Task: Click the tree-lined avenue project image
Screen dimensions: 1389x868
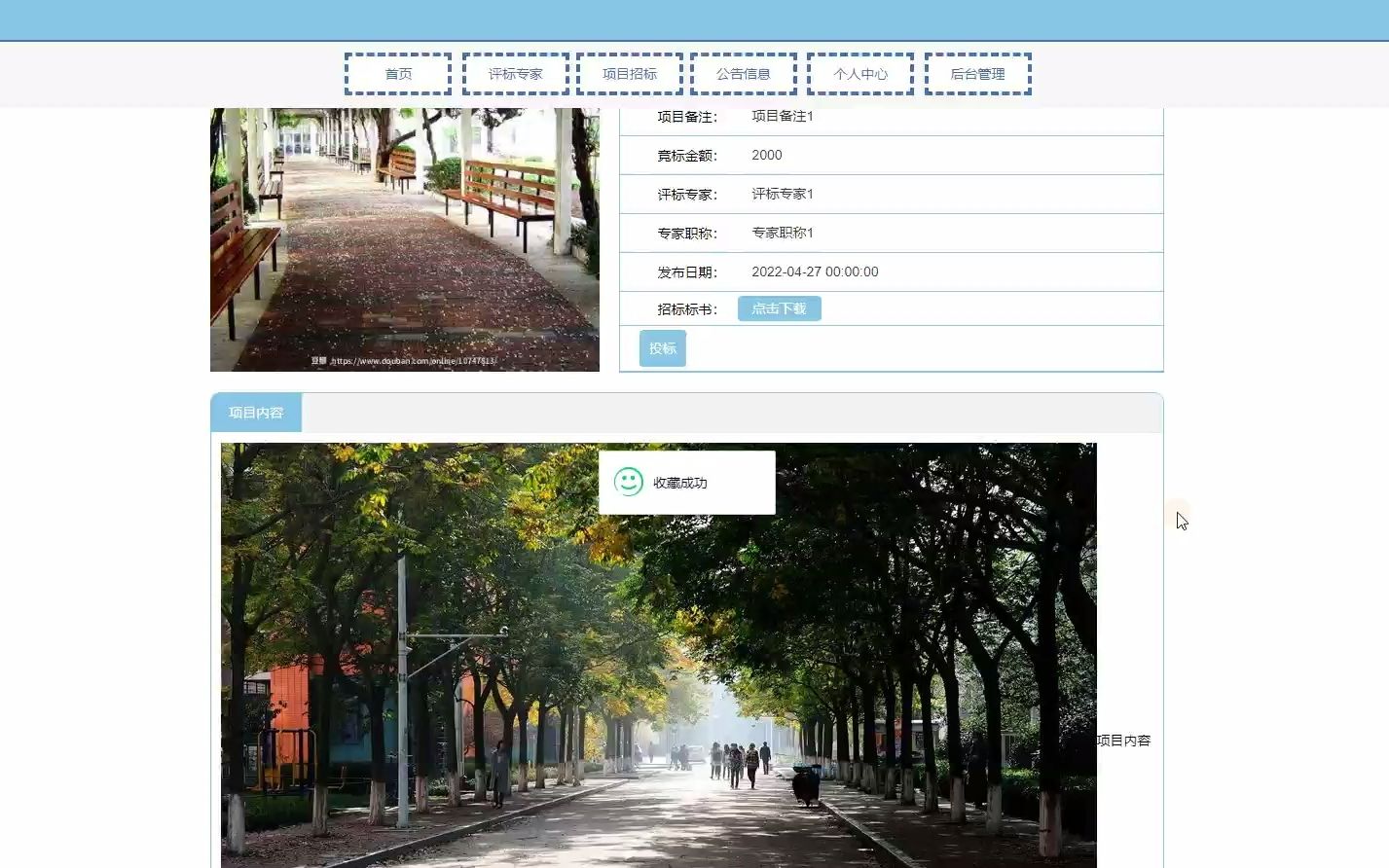Action: (x=658, y=652)
